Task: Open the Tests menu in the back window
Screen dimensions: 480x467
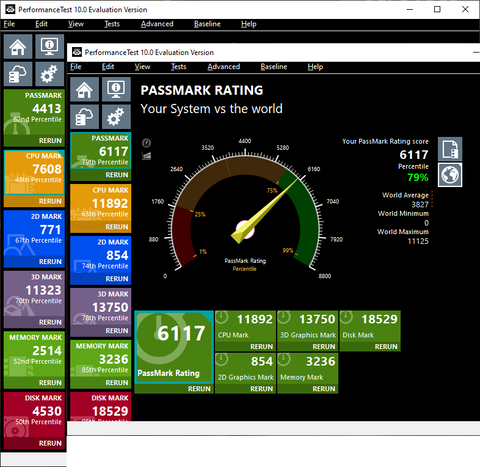Action: click(112, 24)
